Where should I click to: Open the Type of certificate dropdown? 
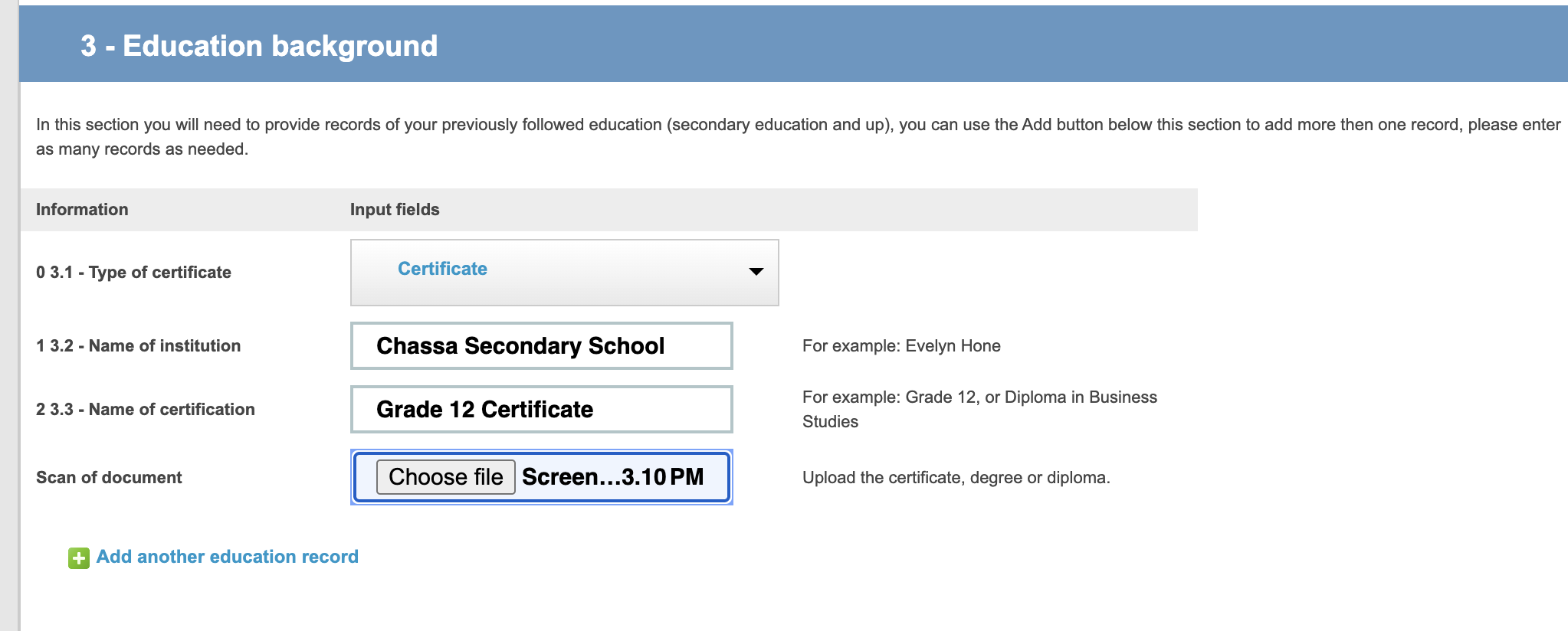coord(563,272)
